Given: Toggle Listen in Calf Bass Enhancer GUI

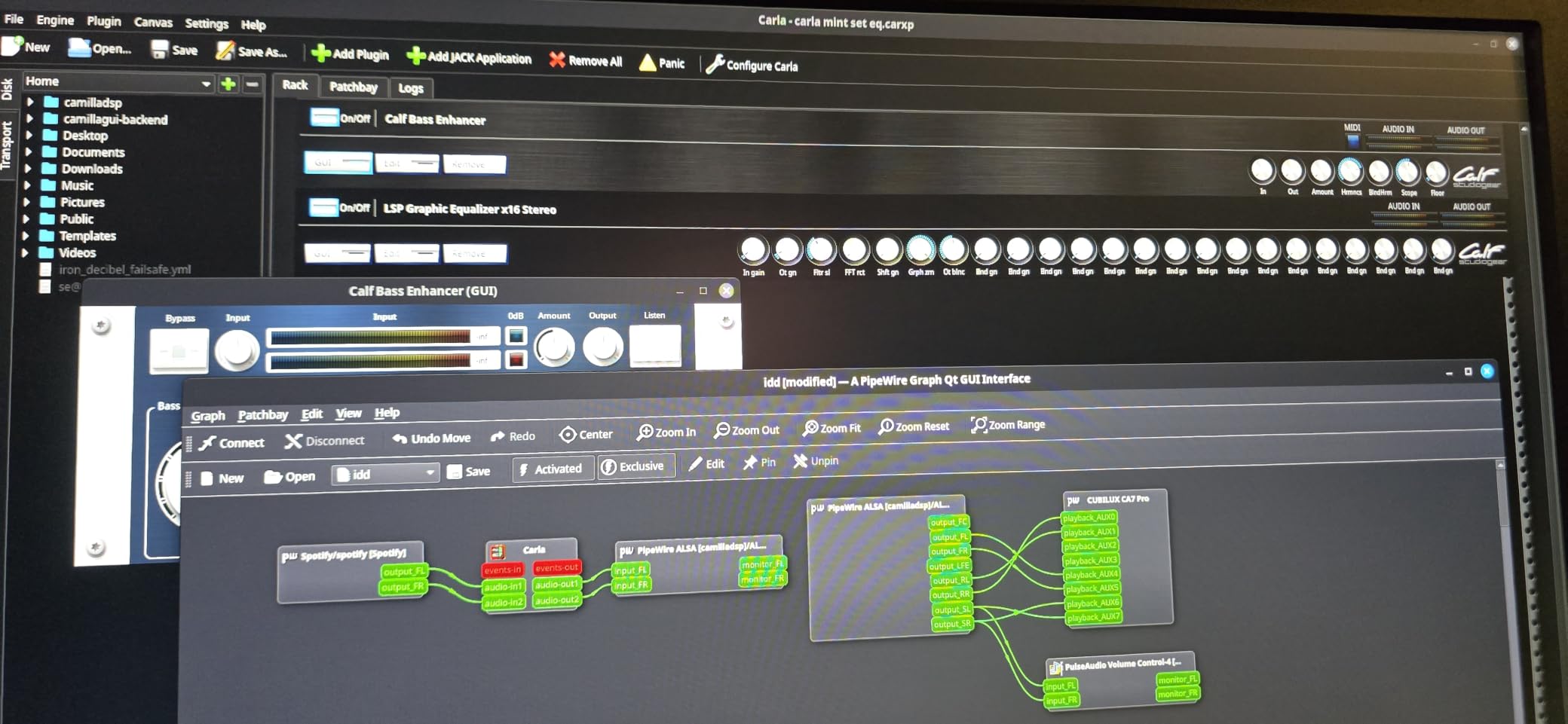Looking at the screenshot, I should (655, 345).
